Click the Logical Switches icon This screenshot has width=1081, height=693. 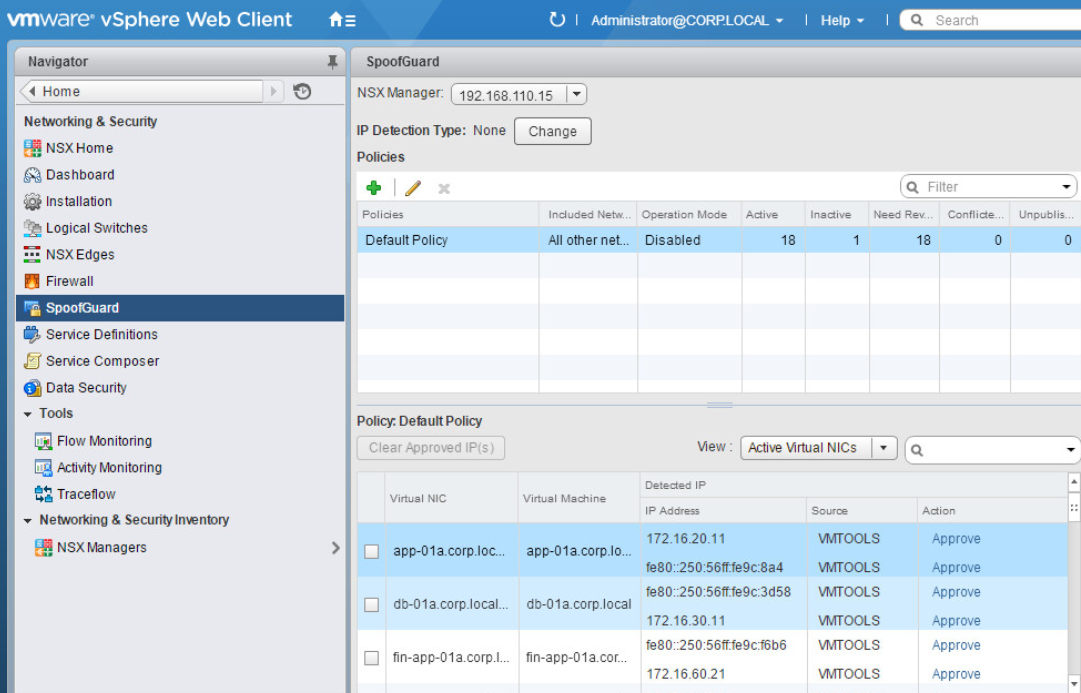(x=32, y=228)
